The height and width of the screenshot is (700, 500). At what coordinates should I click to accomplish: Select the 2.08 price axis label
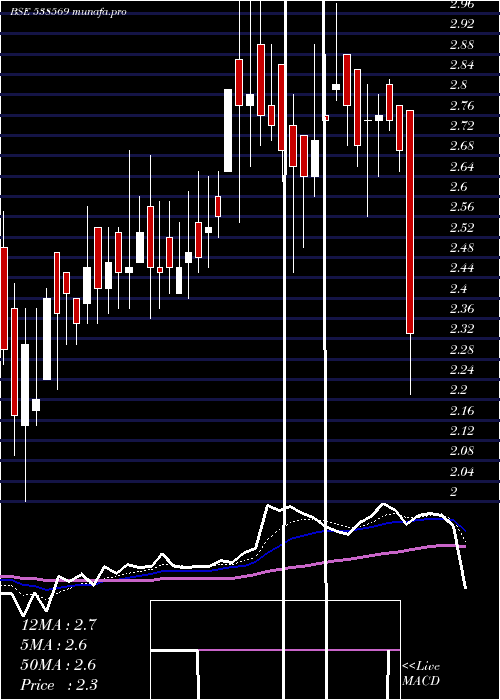pyautogui.click(x=462, y=451)
